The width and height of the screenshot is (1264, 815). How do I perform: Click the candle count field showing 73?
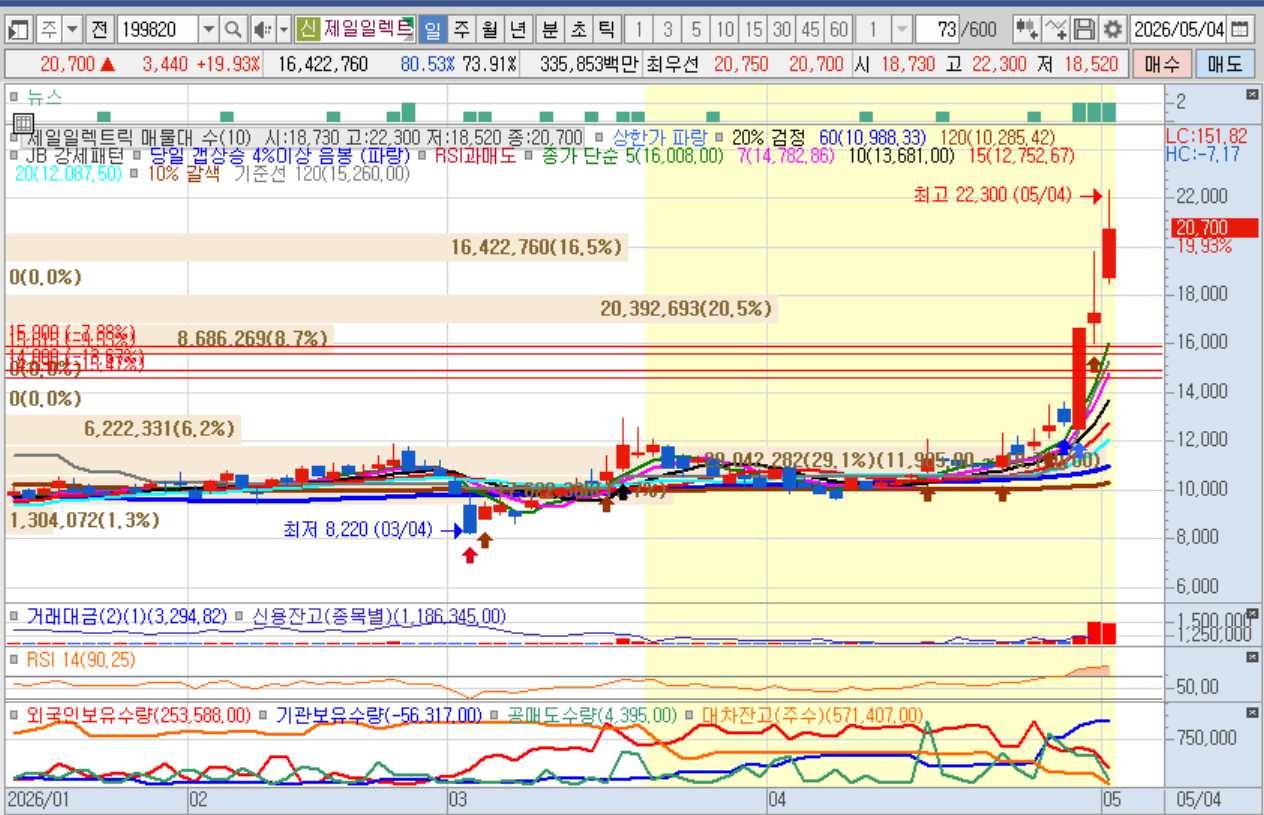tap(936, 29)
